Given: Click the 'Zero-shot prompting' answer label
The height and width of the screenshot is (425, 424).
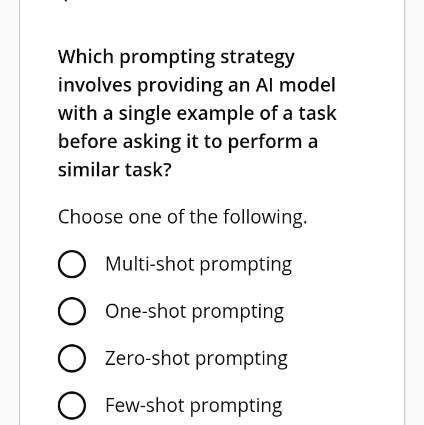Looking at the screenshot, I should click(196, 359).
